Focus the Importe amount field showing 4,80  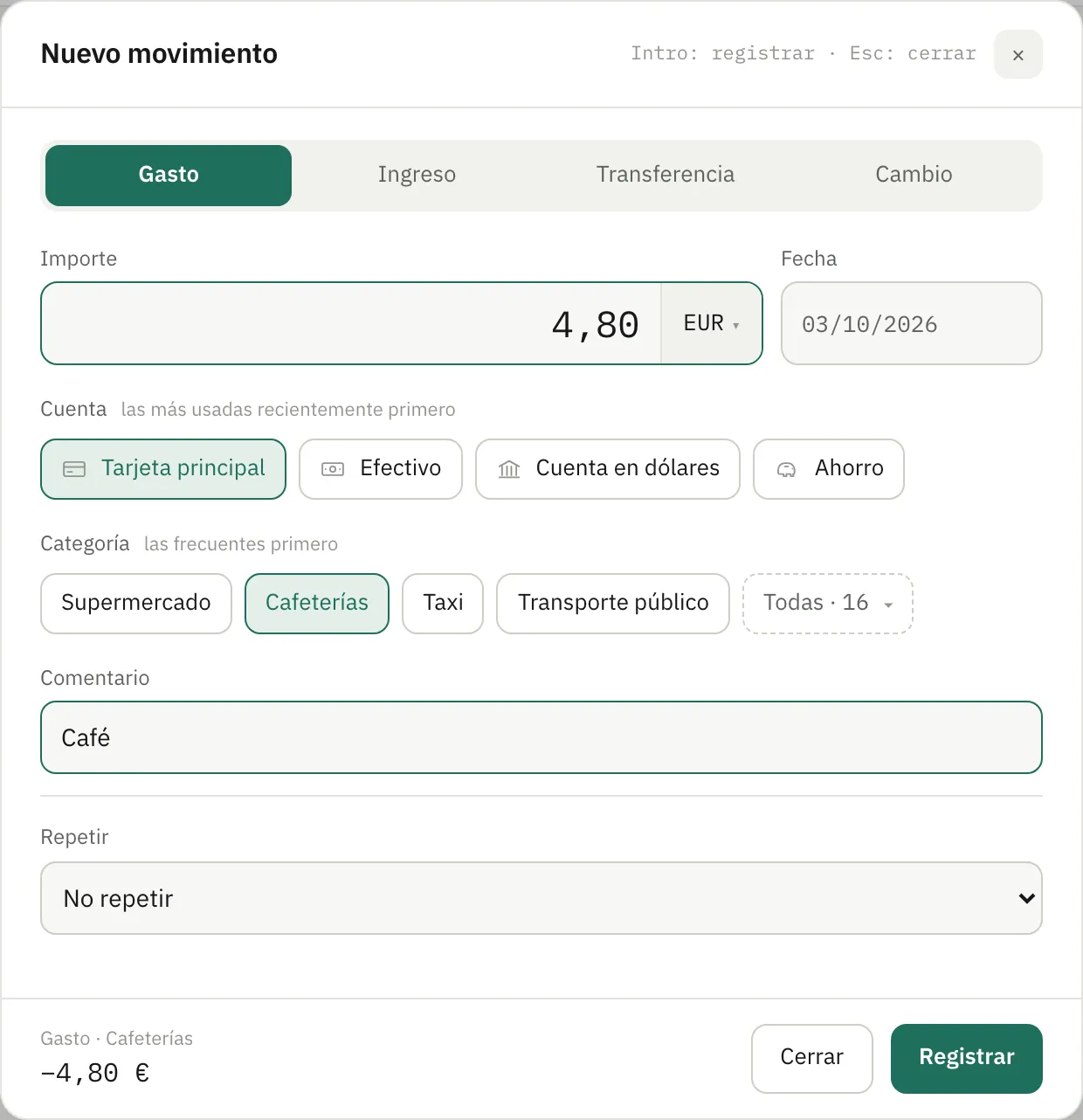pos(351,323)
